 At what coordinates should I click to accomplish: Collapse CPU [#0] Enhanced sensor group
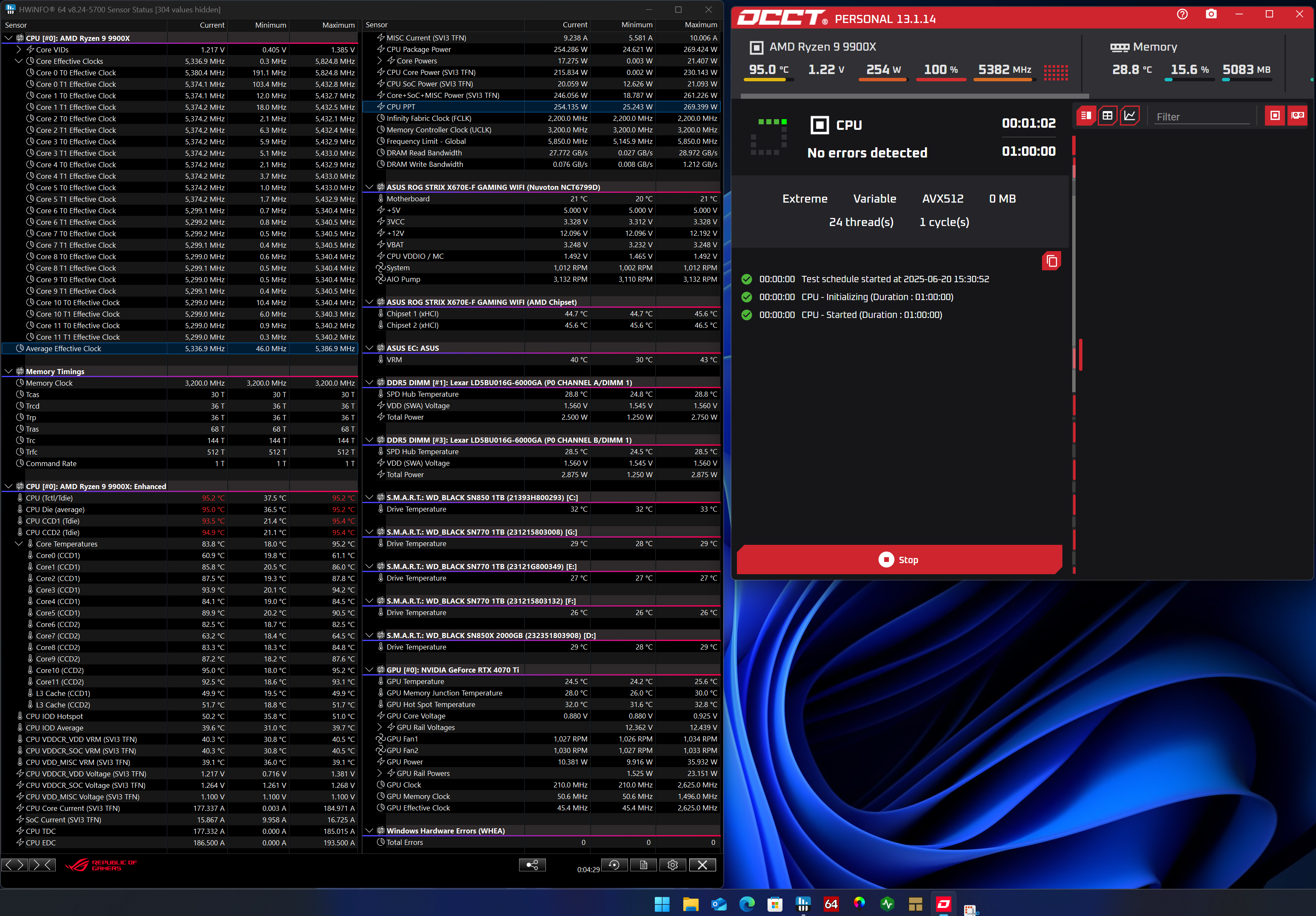[9, 487]
